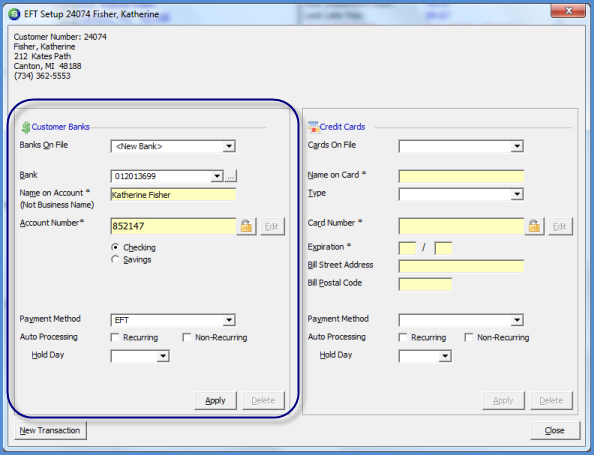594x455 pixels.
Task: Open the Banks On File dropdown
Action: pos(173,146)
